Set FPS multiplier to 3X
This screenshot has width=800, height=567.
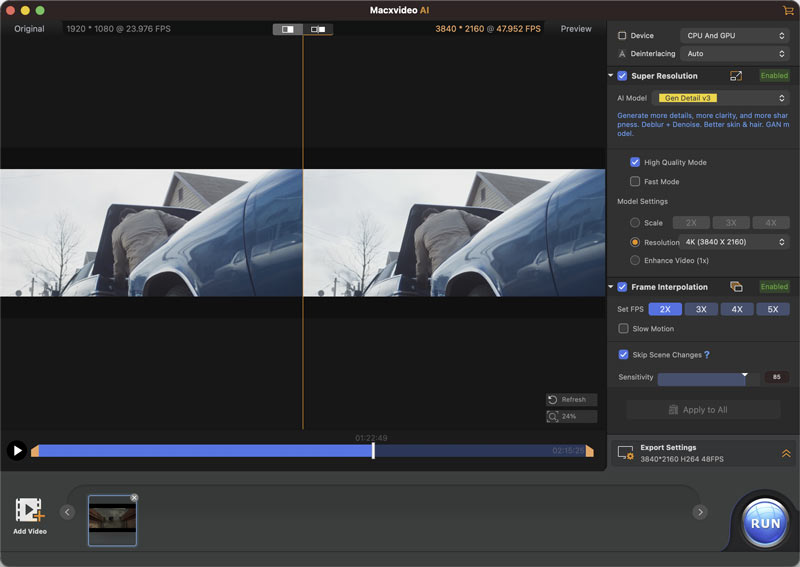tap(701, 310)
